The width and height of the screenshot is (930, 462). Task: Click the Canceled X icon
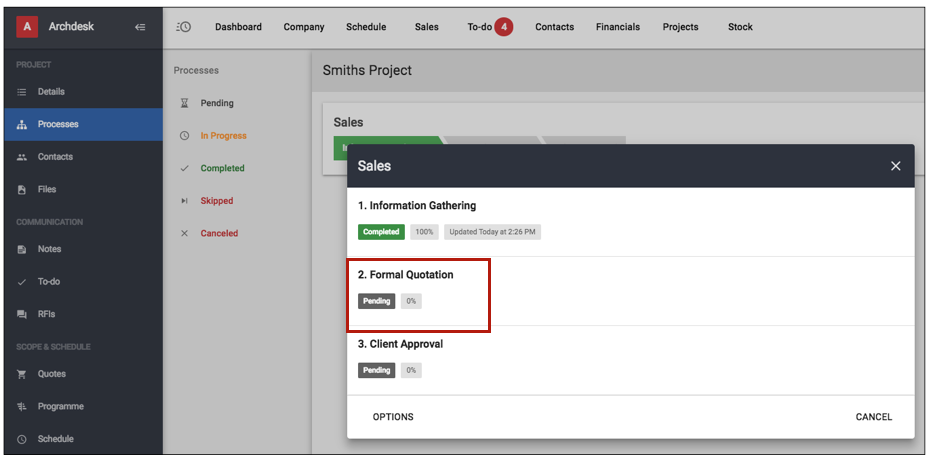pyautogui.click(x=184, y=234)
